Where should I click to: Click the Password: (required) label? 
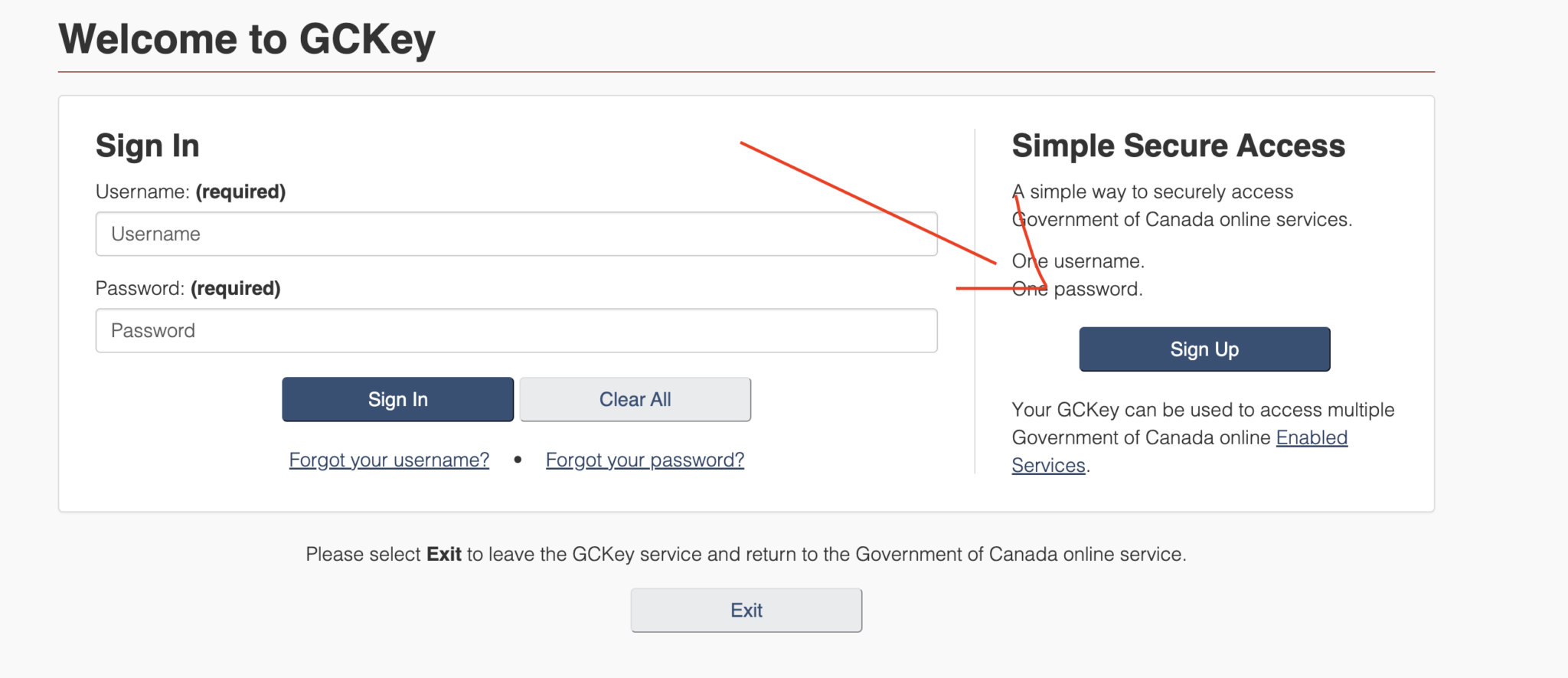click(188, 288)
